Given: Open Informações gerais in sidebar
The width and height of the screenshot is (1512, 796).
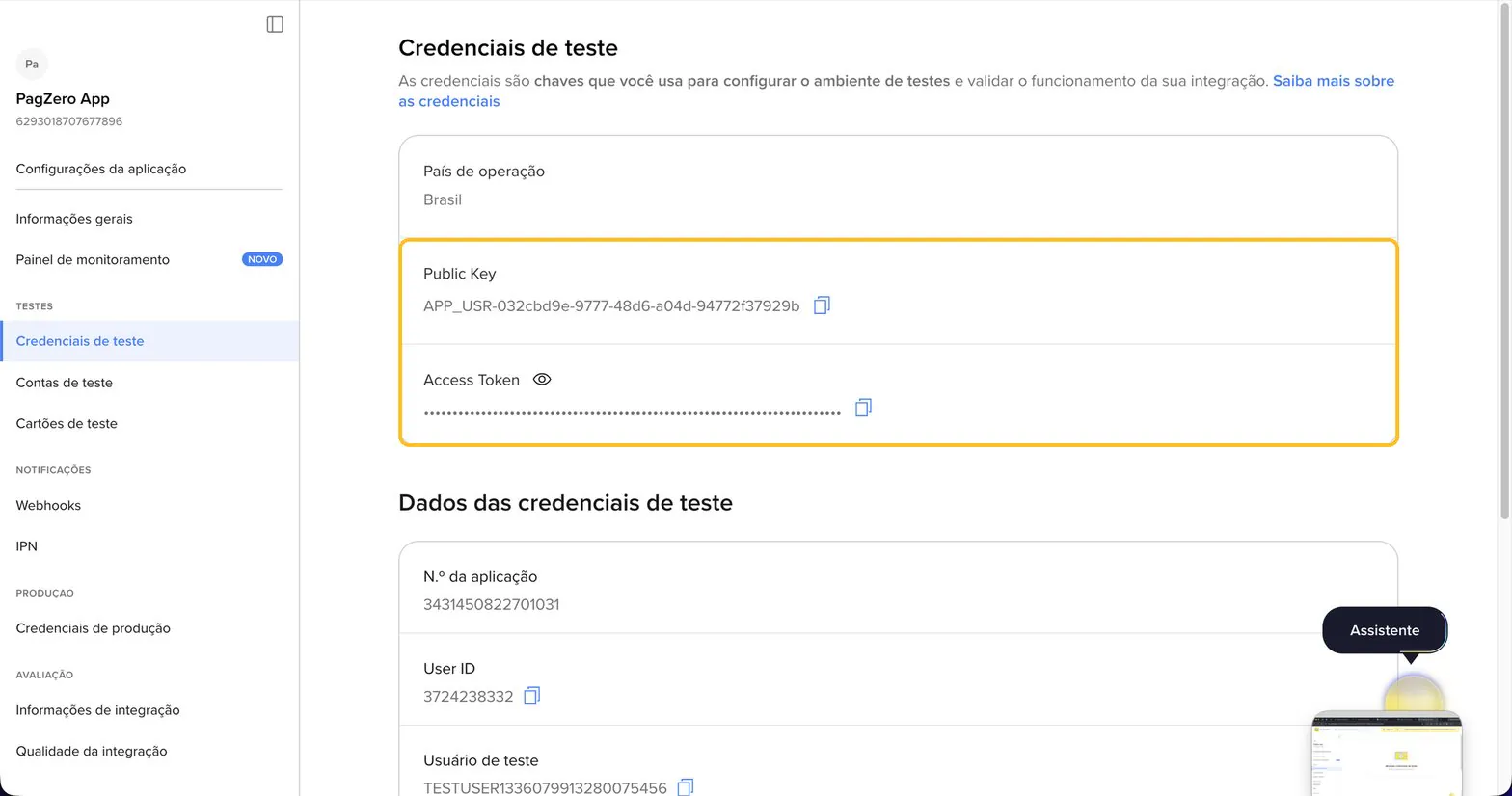Looking at the screenshot, I should (74, 219).
